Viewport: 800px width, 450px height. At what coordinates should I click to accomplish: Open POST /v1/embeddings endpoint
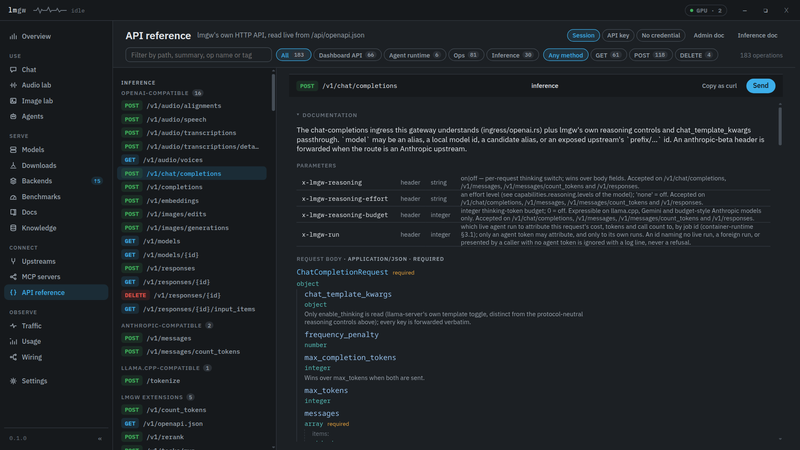click(x=192, y=201)
